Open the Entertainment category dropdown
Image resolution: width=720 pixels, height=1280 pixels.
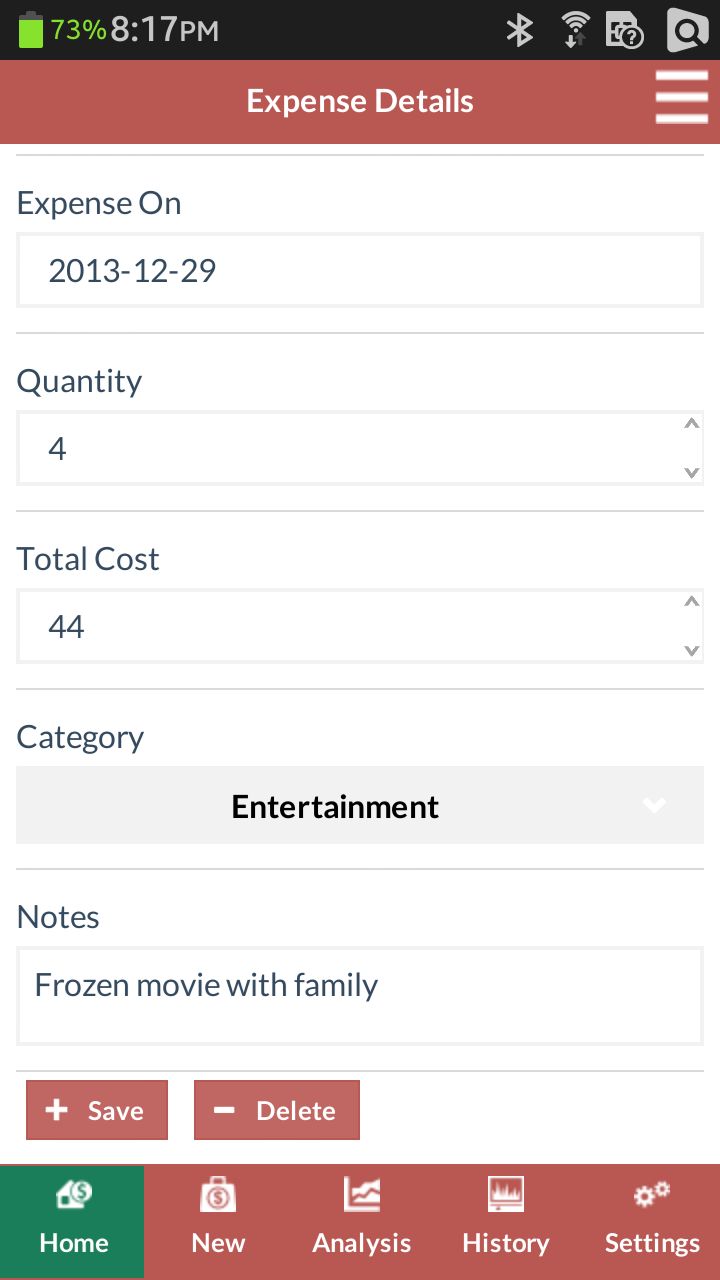point(360,806)
